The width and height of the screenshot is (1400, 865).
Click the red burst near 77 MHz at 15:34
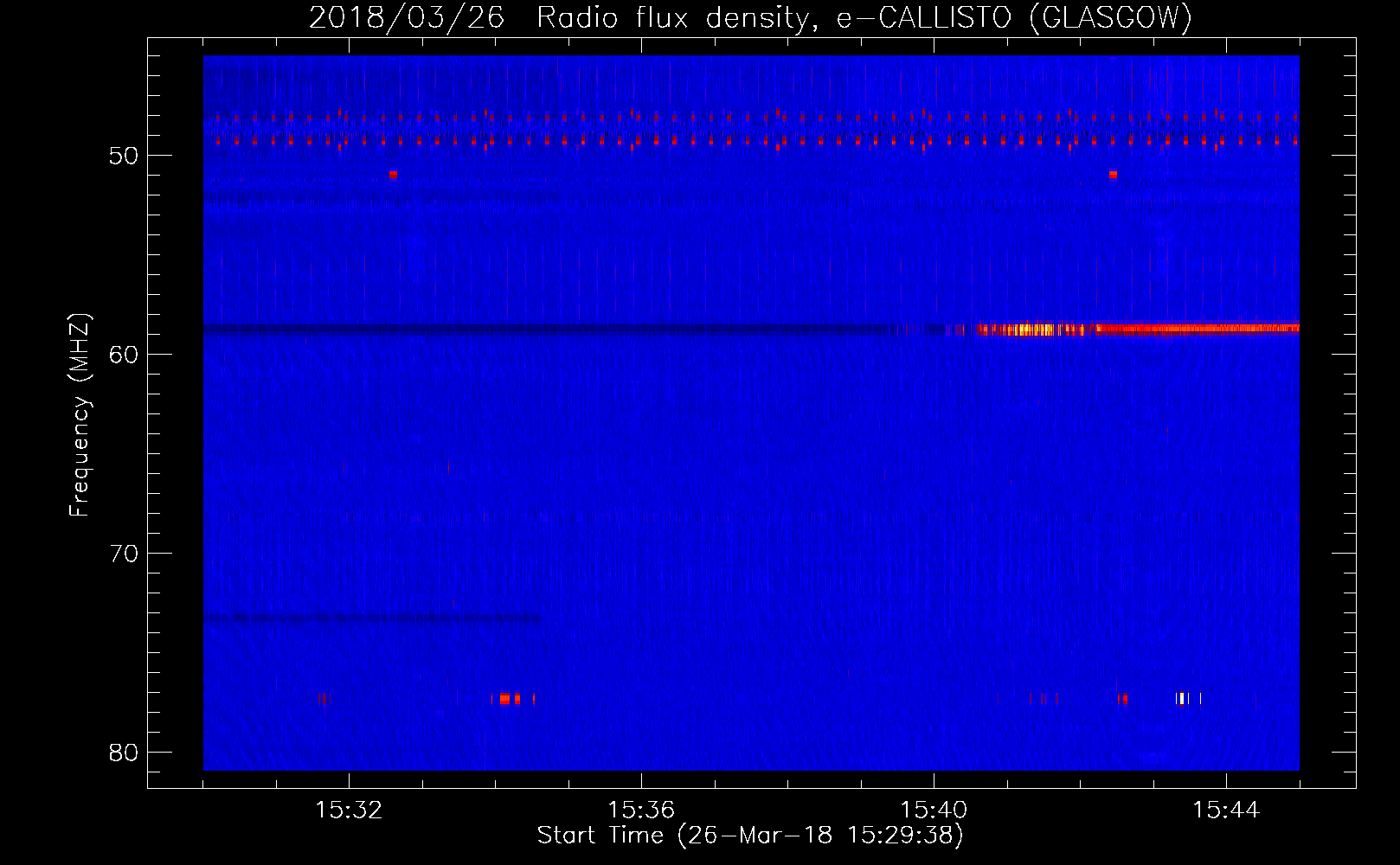tap(504, 699)
